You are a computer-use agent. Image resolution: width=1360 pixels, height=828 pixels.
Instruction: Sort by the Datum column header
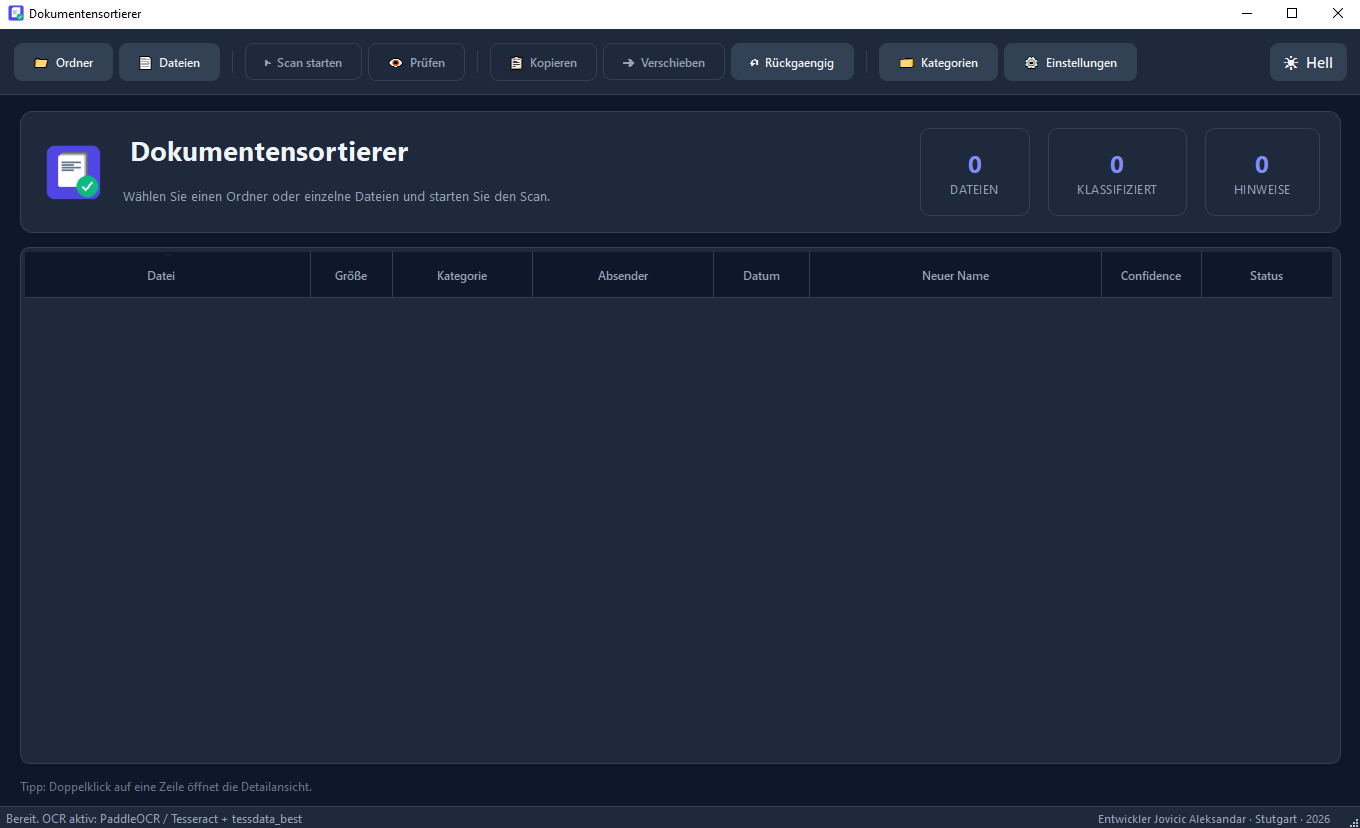(761, 275)
